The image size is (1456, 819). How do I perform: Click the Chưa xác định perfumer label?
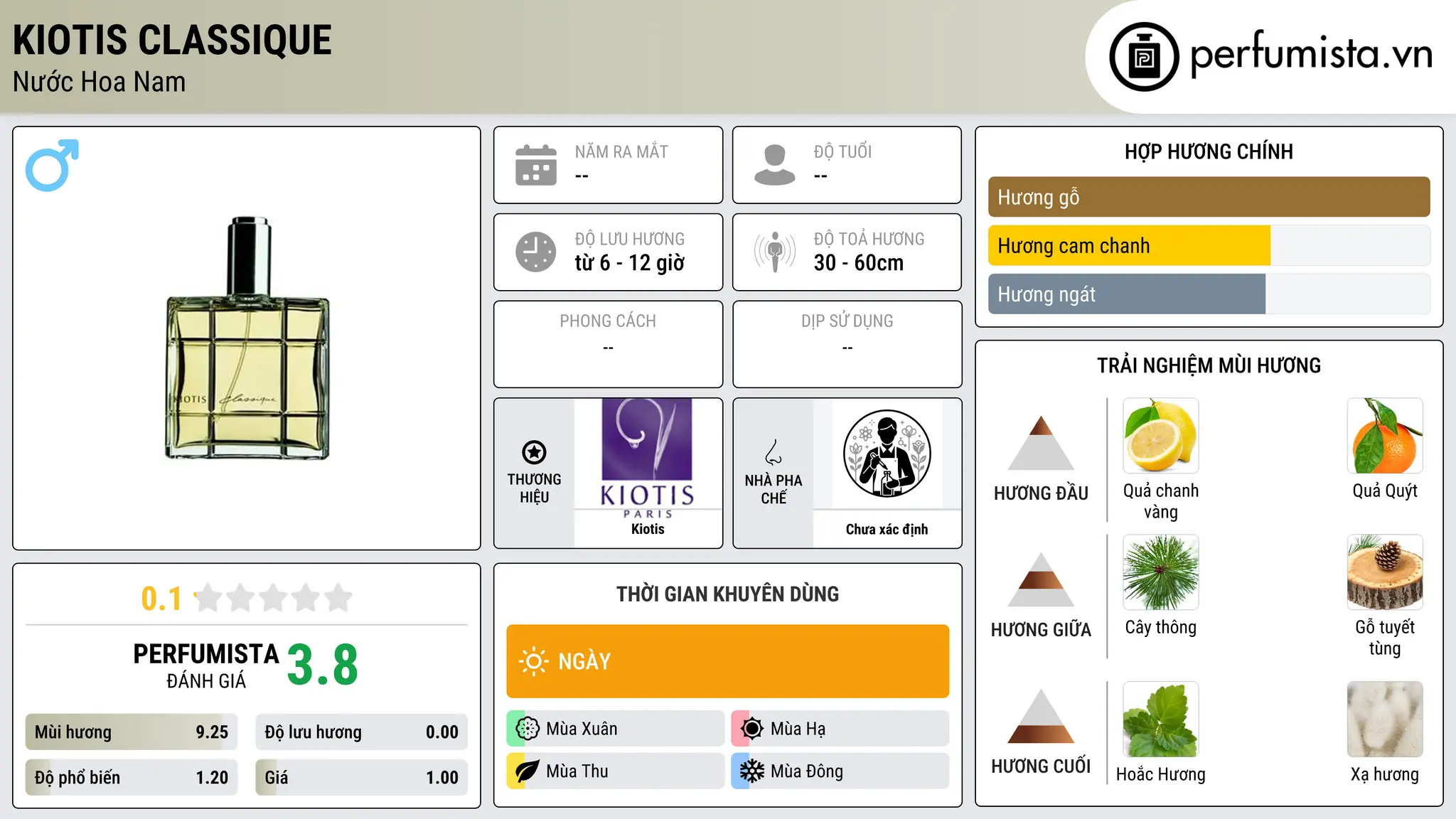(887, 529)
